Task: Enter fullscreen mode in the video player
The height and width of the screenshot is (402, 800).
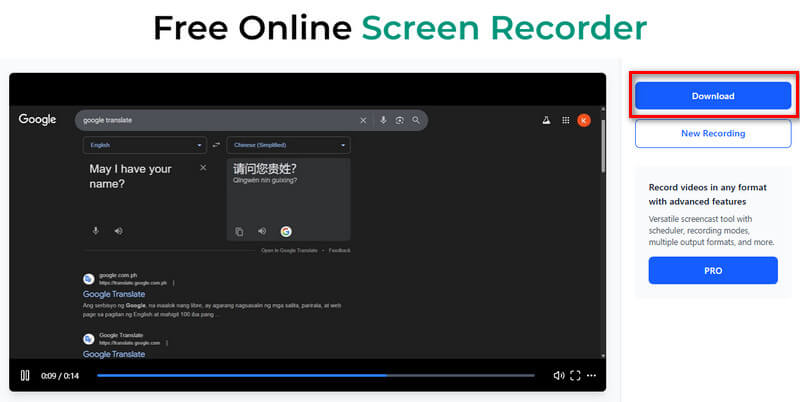Action: click(x=575, y=375)
